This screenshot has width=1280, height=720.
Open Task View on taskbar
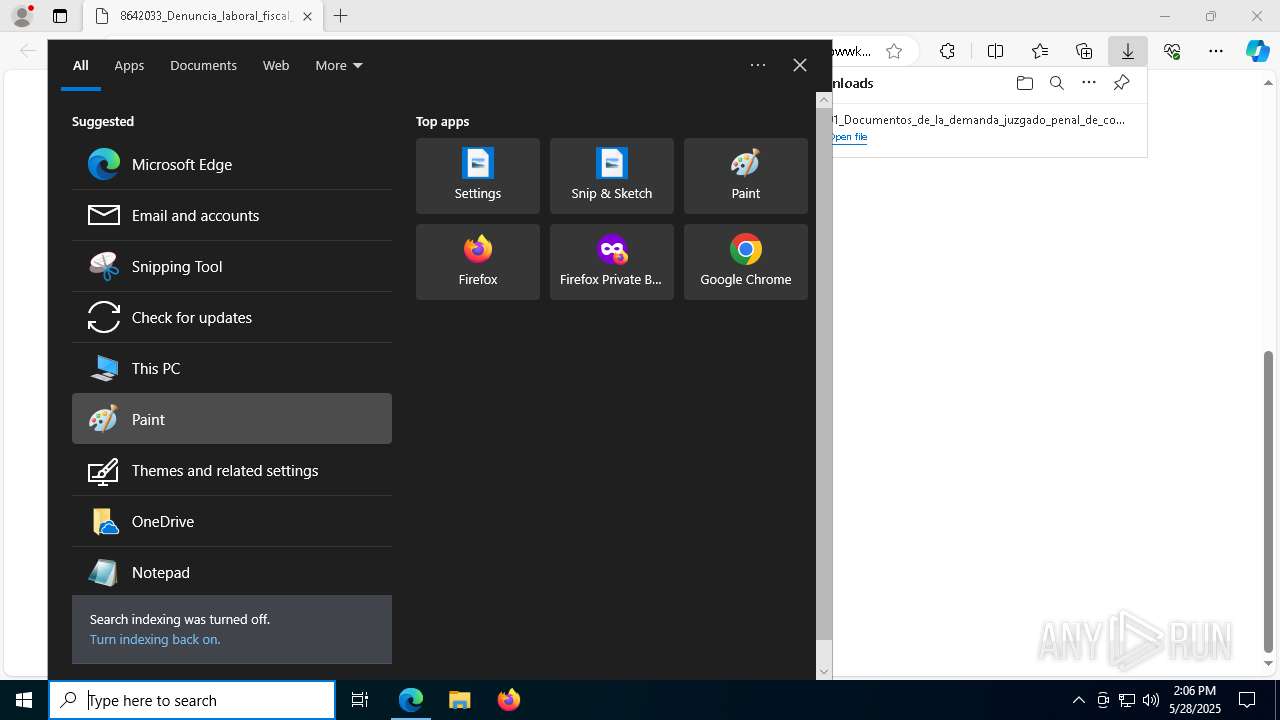[360, 700]
